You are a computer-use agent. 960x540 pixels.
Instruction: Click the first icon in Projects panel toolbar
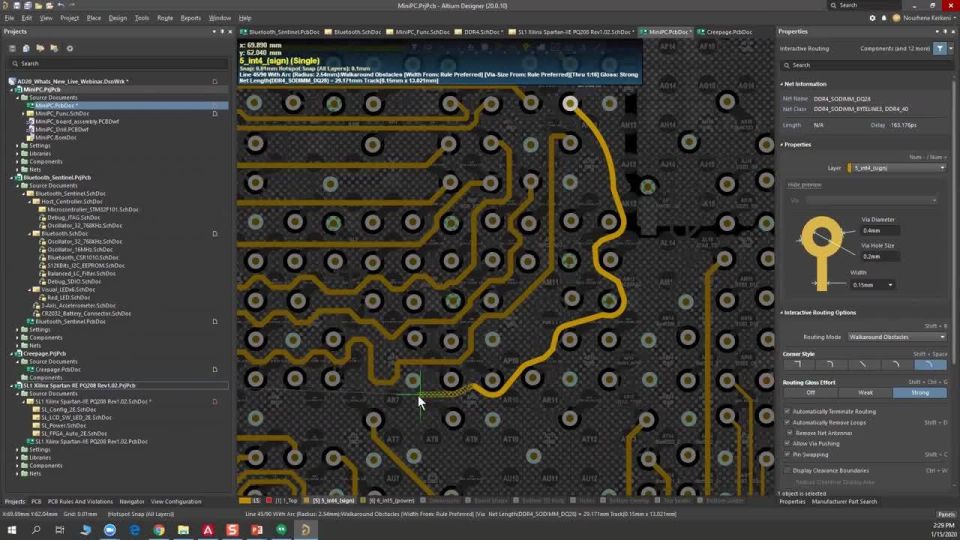pos(12,48)
